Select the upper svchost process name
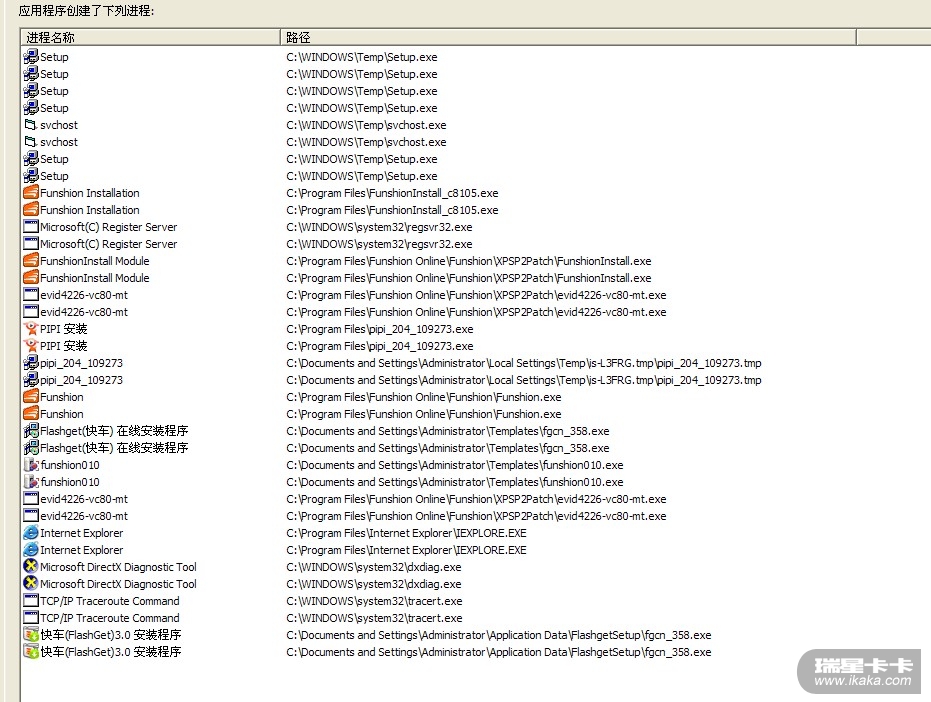The height and width of the screenshot is (702, 931). pyautogui.click(x=59, y=125)
